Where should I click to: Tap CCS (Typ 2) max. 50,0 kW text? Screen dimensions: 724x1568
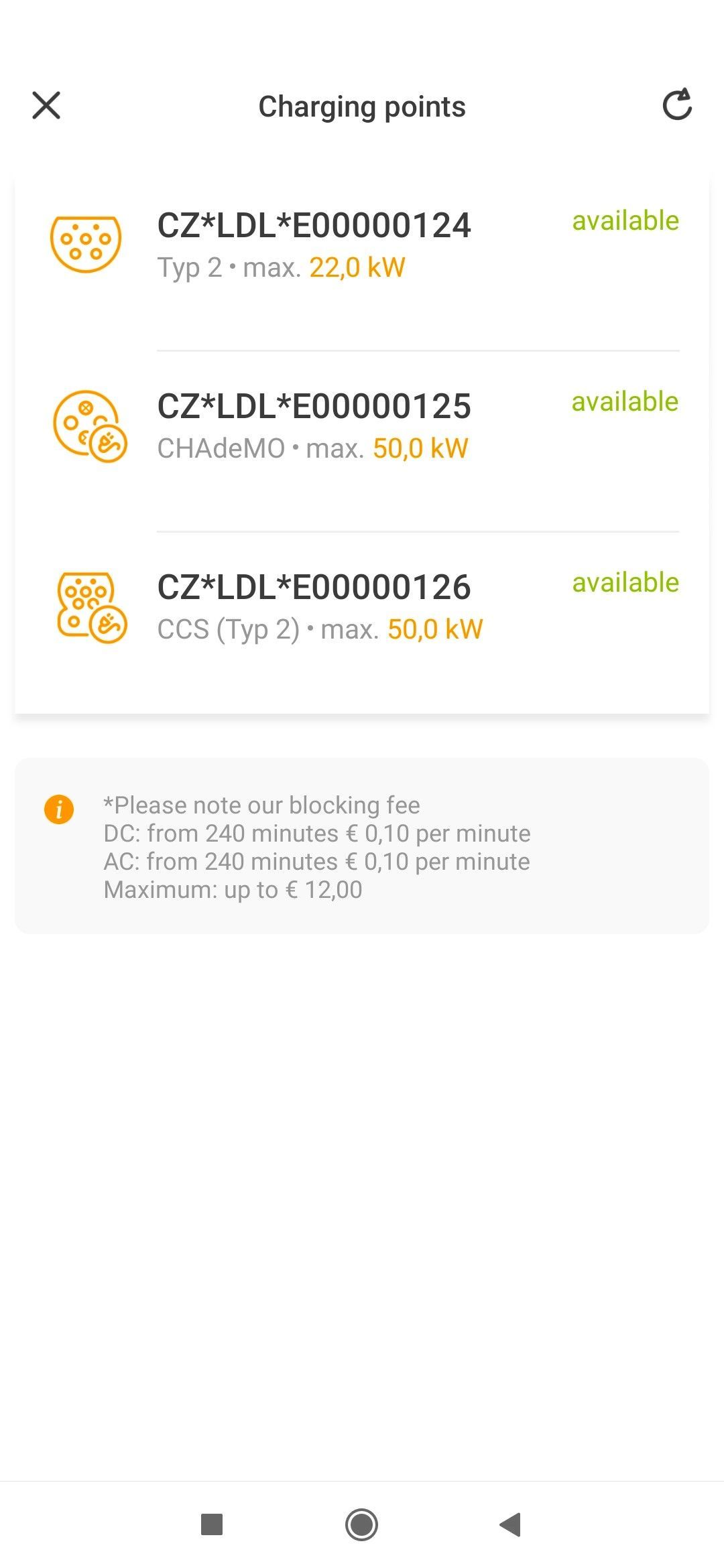[320, 629]
